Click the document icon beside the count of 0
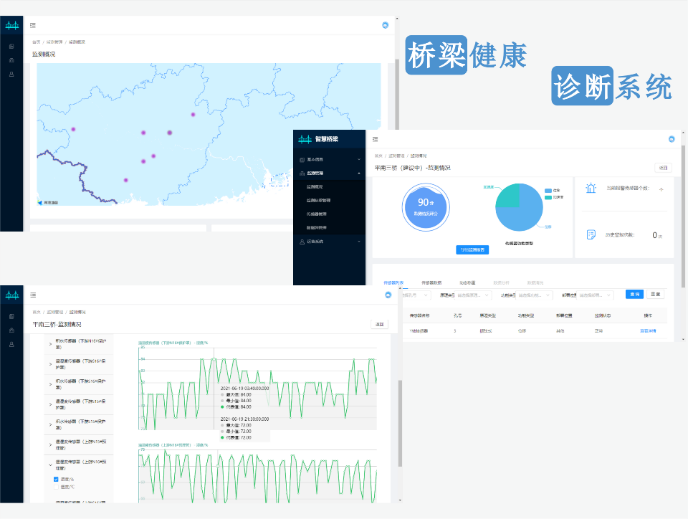Screen dimensions: 688x519 coord(591,234)
